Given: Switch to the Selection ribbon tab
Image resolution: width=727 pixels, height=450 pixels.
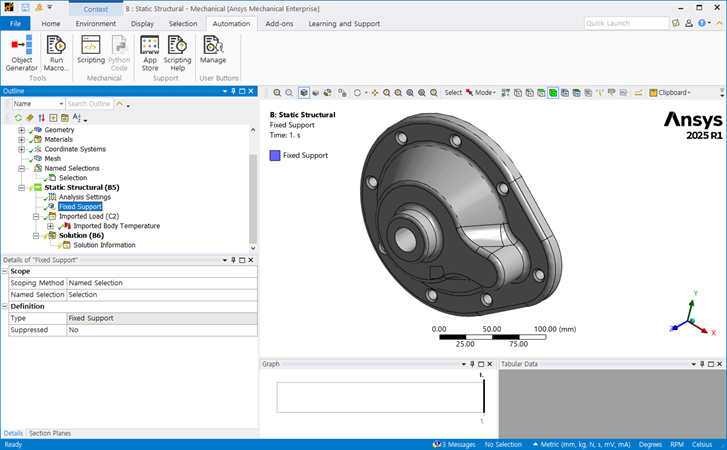Looking at the screenshot, I should [183, 24].
